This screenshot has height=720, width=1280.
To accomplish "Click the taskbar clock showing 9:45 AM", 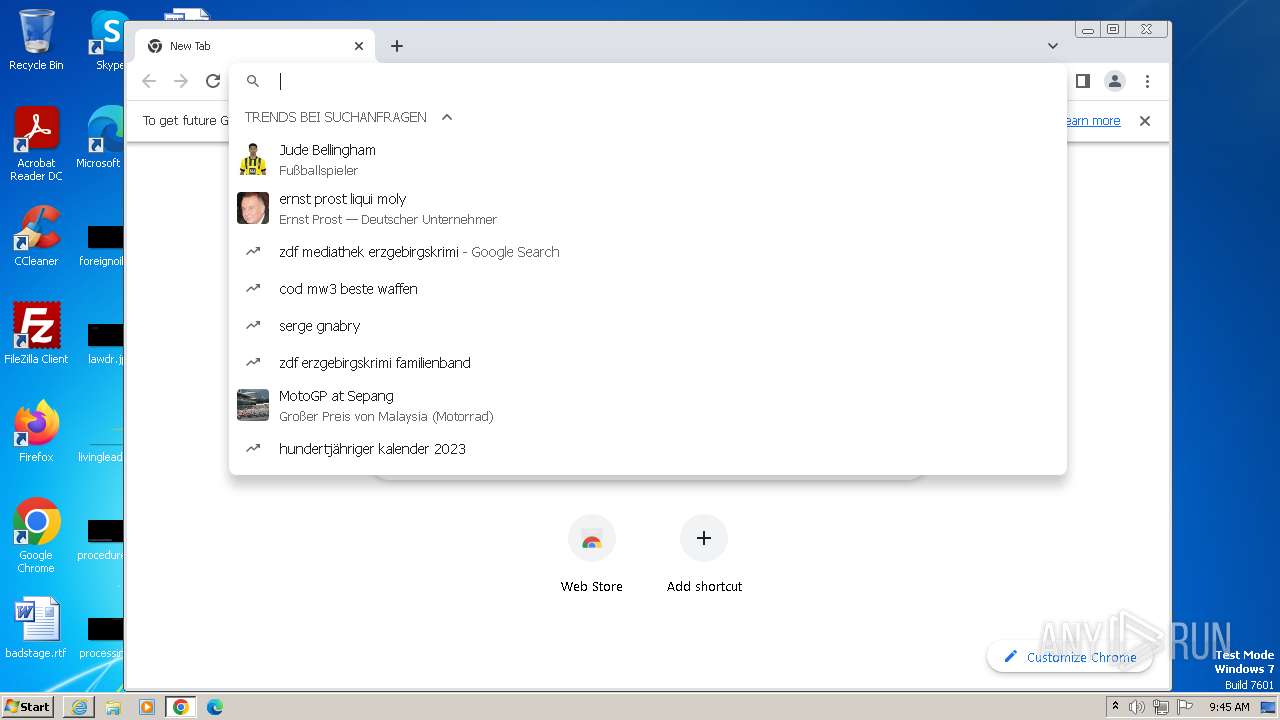I will coord(1229,707).
